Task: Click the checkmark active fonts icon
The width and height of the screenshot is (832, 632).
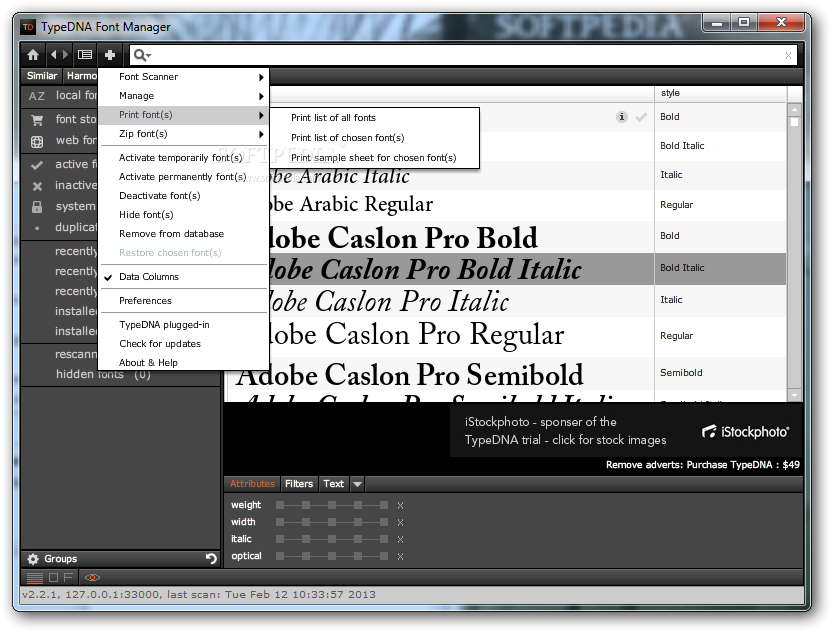Action: click(37, 165)
